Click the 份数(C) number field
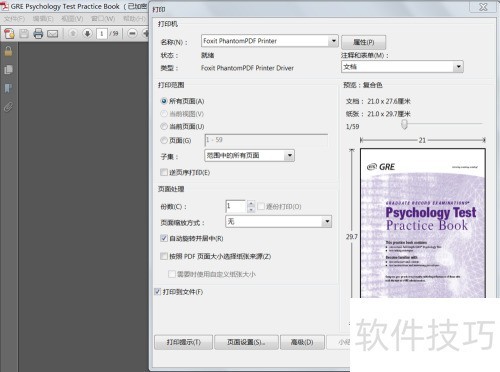The height and width of the screenshot is (372, 500). point(236,206)
